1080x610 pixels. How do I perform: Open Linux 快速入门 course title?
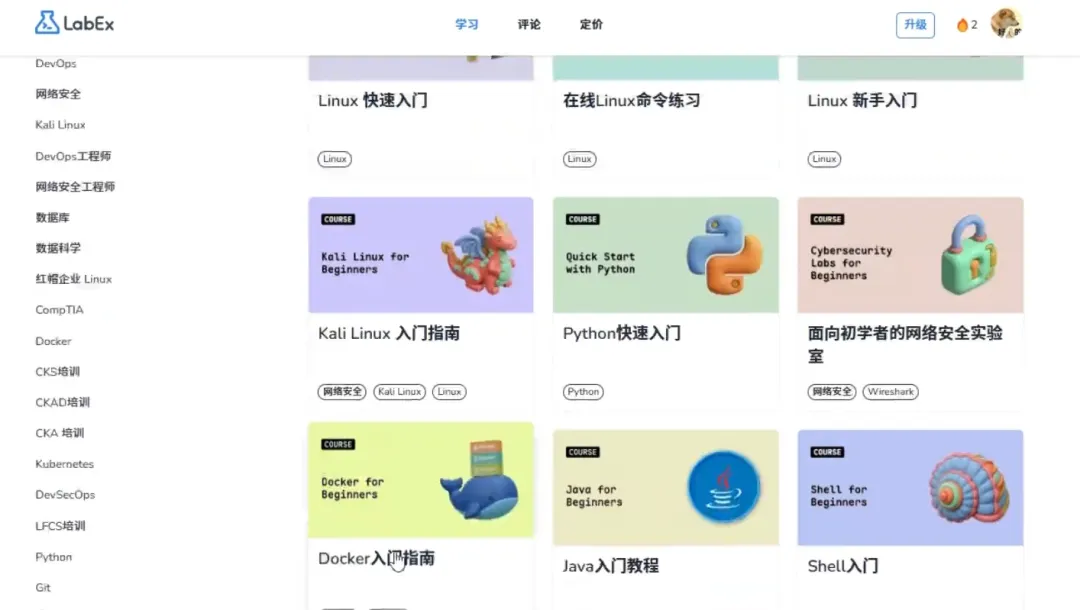[x=373, y=101]
